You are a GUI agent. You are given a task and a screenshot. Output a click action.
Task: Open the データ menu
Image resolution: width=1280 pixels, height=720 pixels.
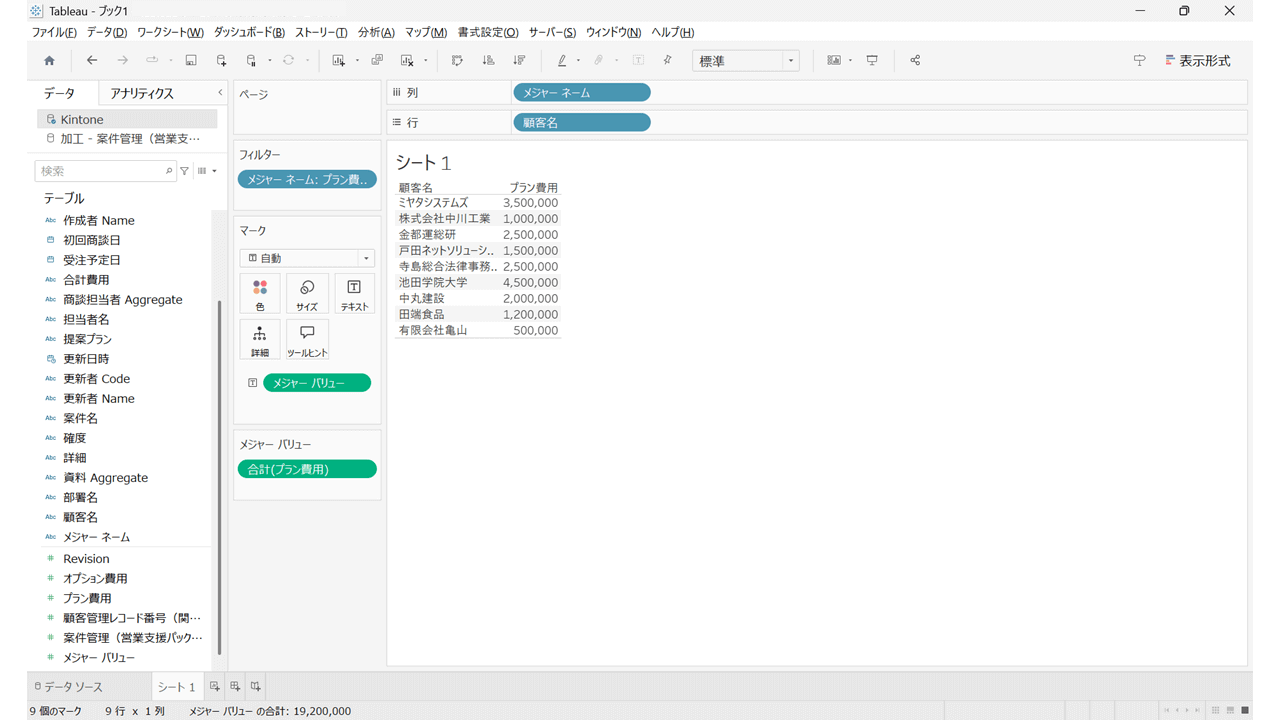[107, 33]
